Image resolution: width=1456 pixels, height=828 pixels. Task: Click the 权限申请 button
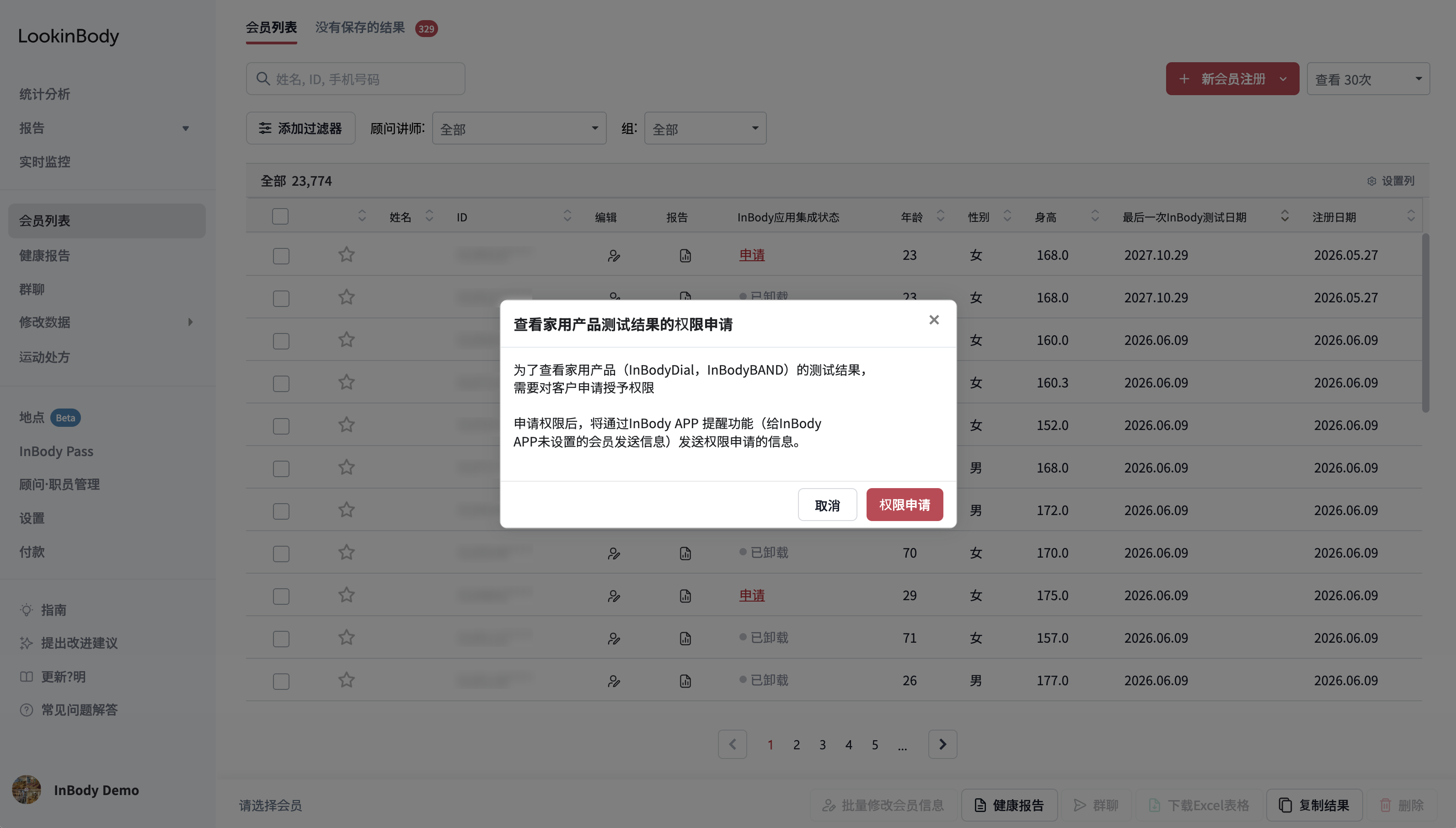point(904,505)
